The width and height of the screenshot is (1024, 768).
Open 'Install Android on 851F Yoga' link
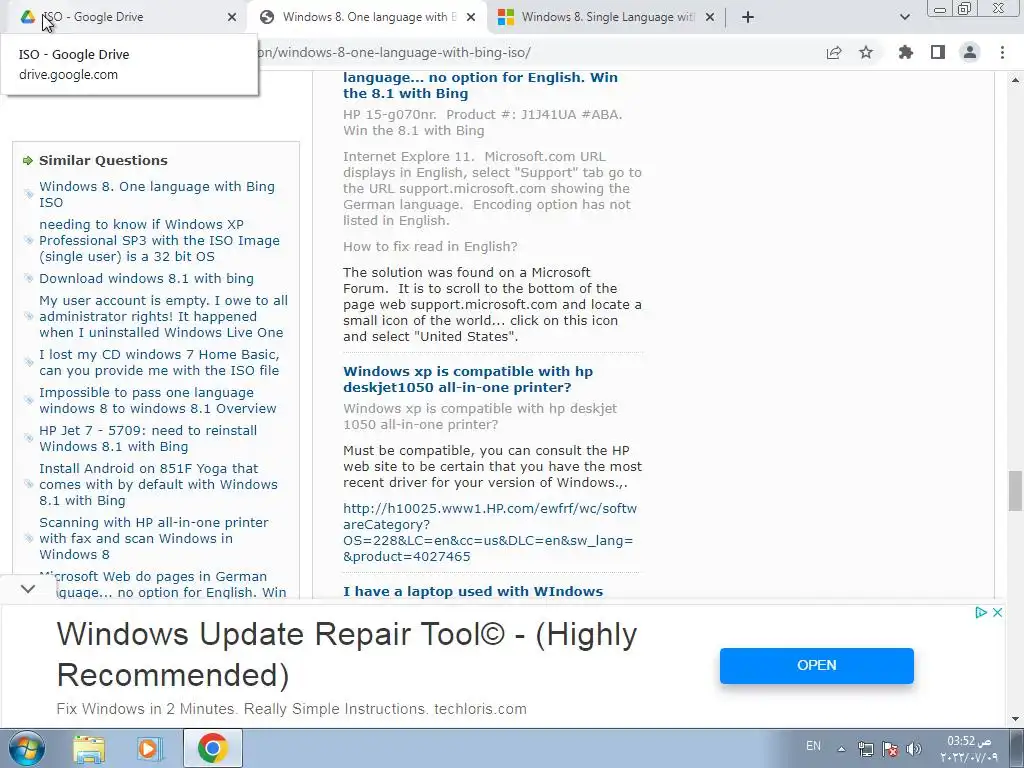point(158,485)
